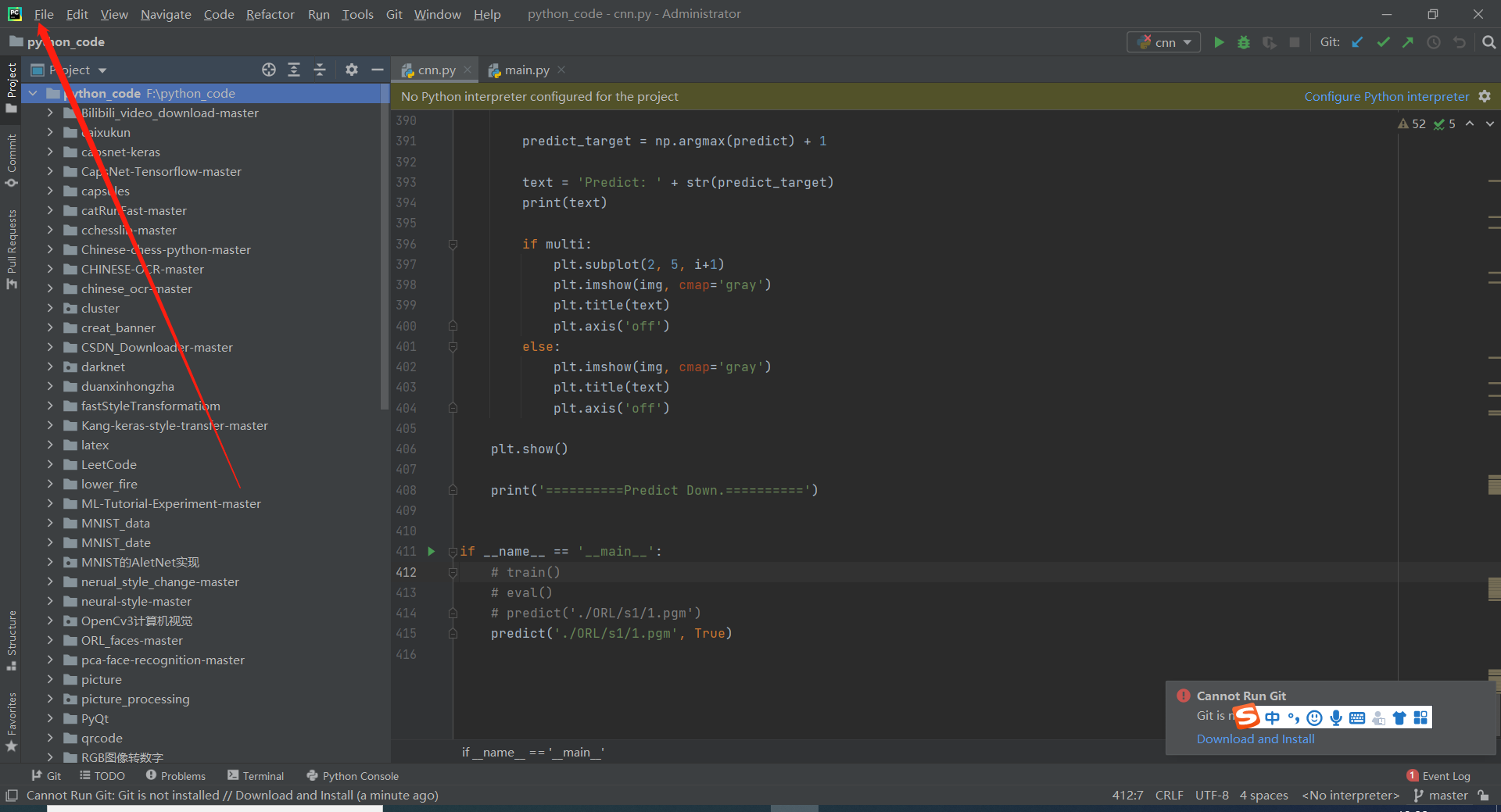Open cnn run configuration dropdown
Viewport: 1501px width, 812px height.
(x=1163, y=42)
